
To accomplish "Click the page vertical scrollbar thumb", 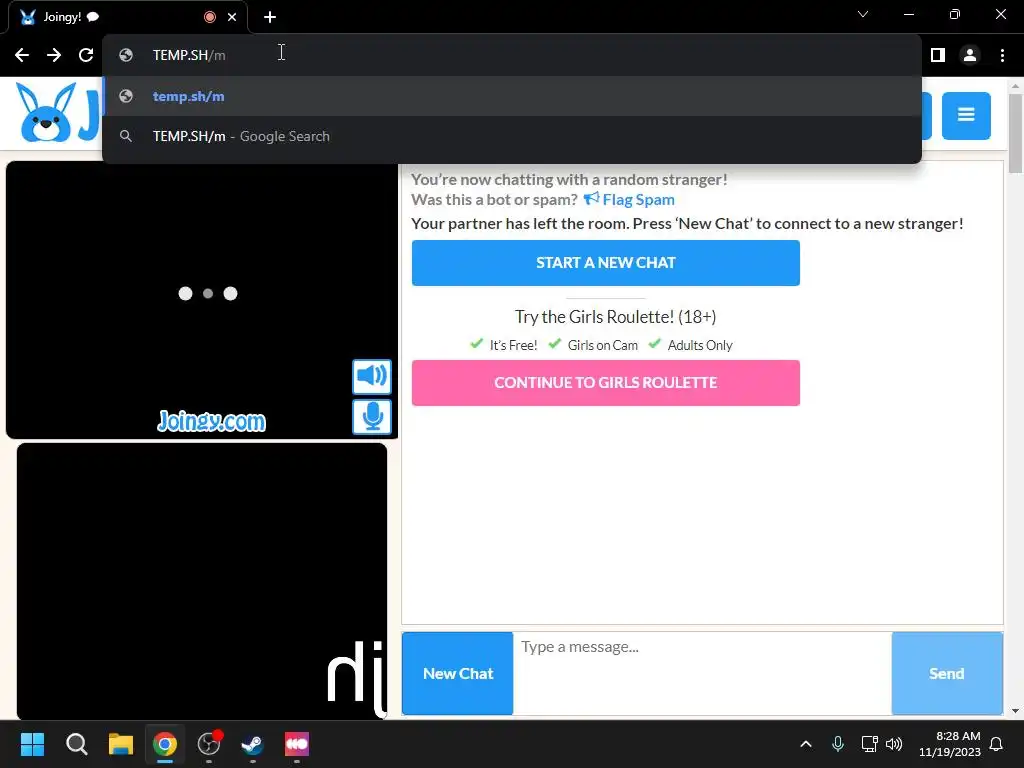I will point(1015,134).
